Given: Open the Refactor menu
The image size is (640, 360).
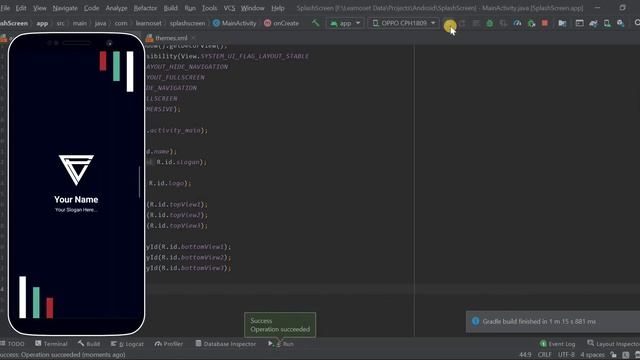Looking at the screenshot, I should [x=145, y=8].
